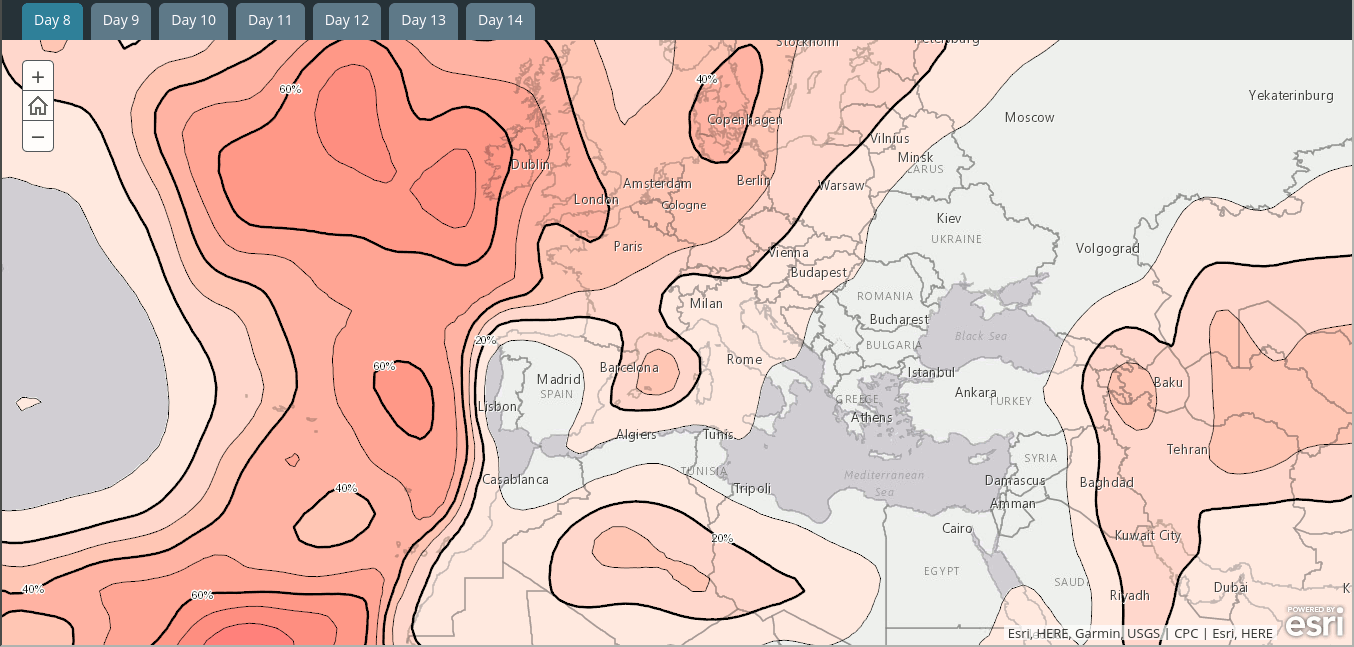Click the Algiers city label
This screenshot has width=1354, height=647.
click(636, 434)
